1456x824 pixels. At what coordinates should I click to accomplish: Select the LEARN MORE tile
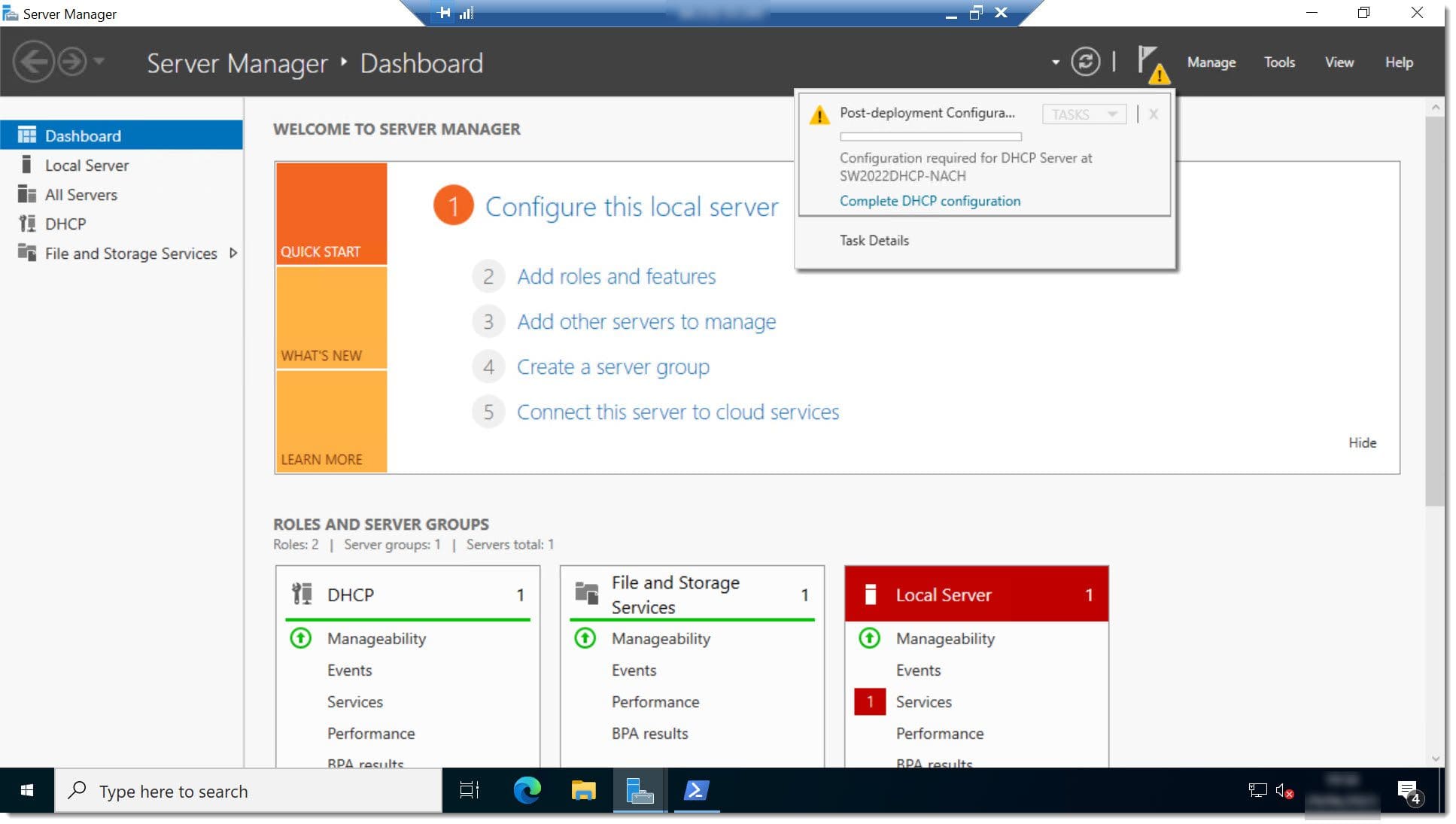[331, 421]
